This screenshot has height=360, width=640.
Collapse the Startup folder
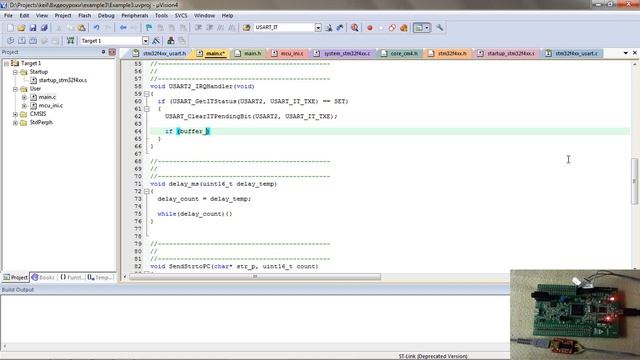coord(15,72)
